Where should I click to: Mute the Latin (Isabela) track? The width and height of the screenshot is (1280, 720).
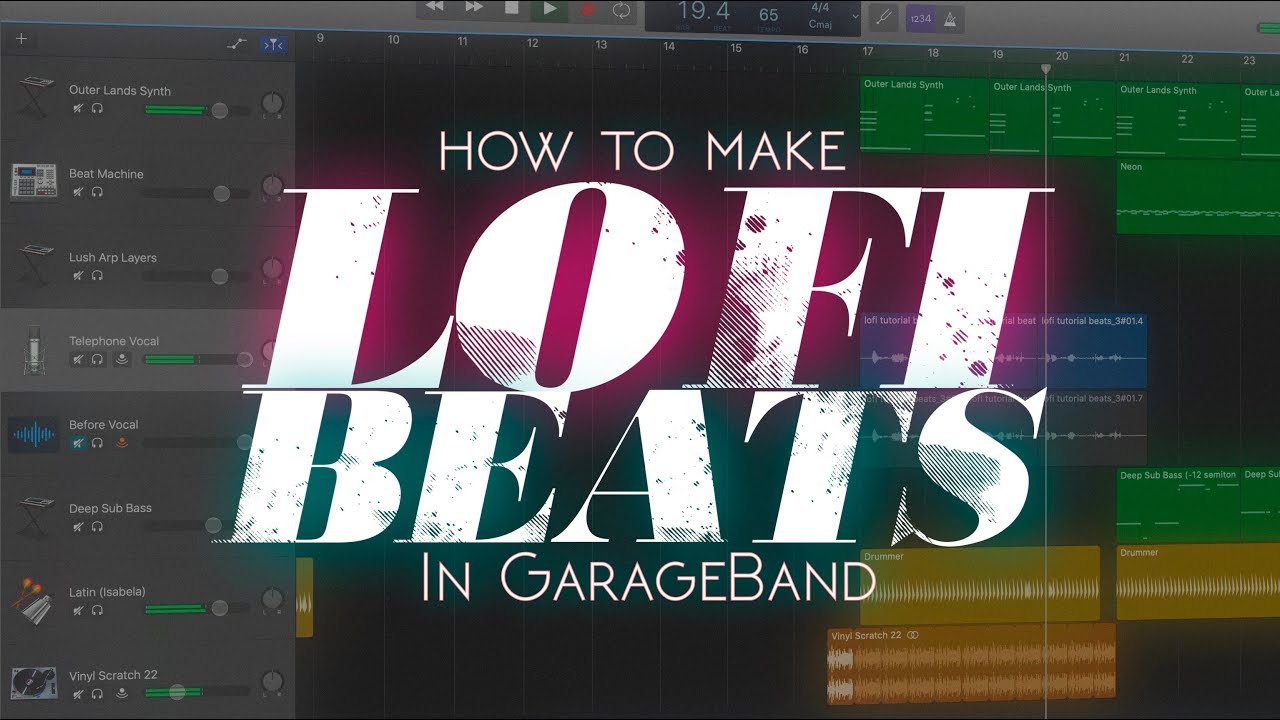(x=78, y=609)
